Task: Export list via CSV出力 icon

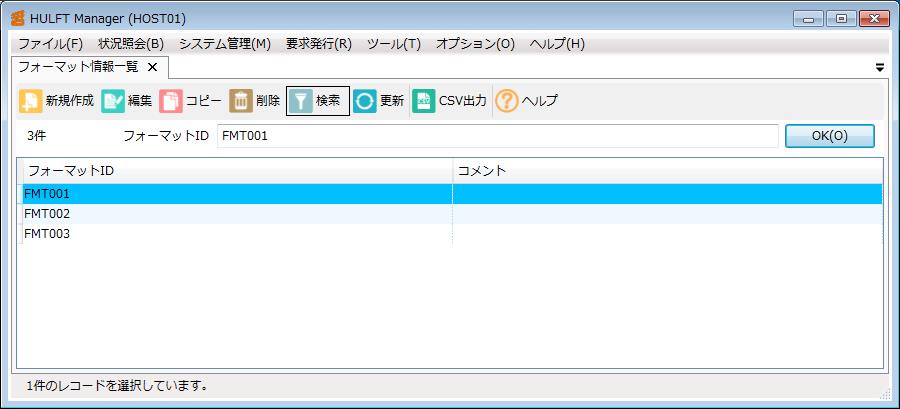Action: (424, 101)
